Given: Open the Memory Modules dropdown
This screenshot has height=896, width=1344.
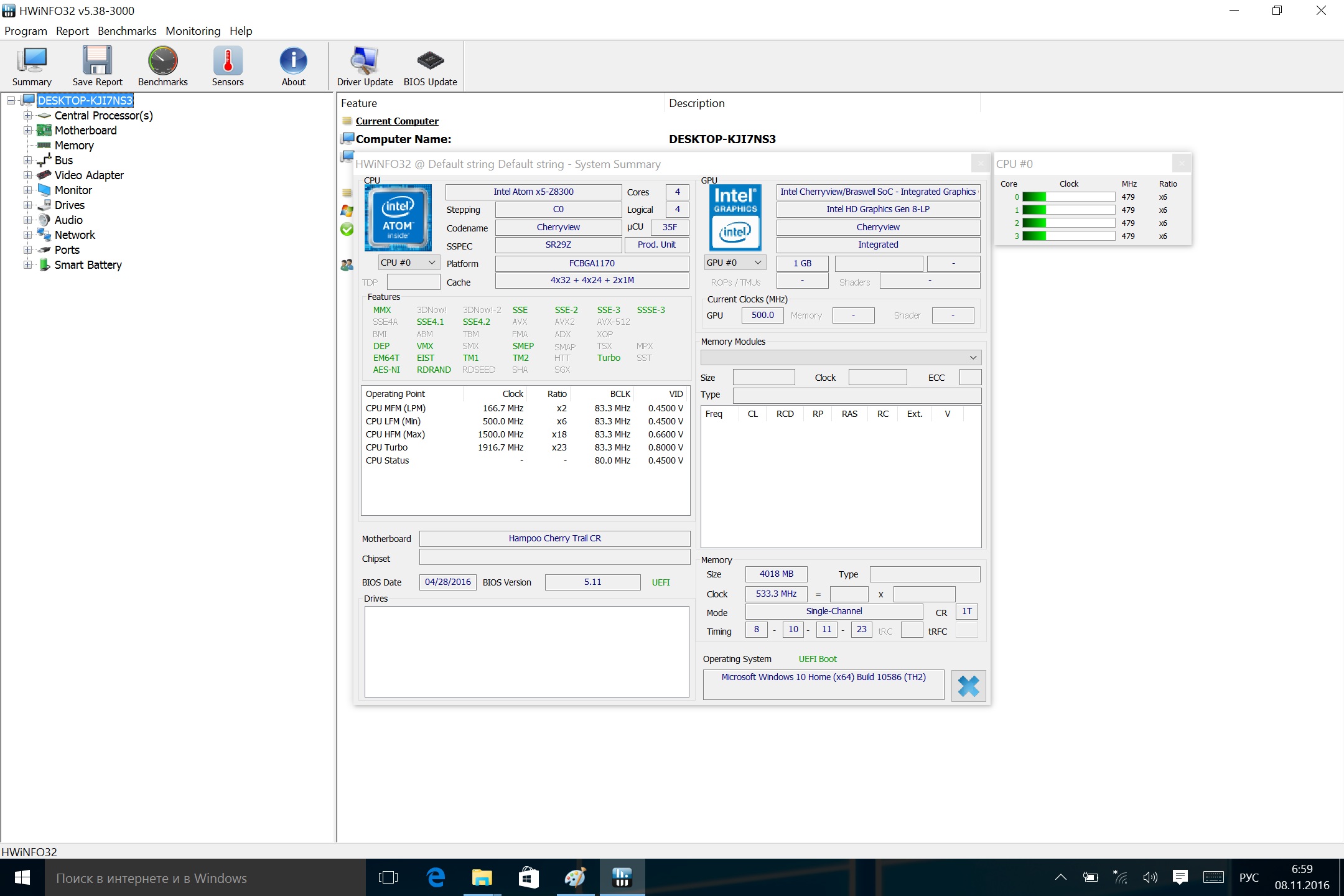Looking at the screenshot, I should point(841,357).
